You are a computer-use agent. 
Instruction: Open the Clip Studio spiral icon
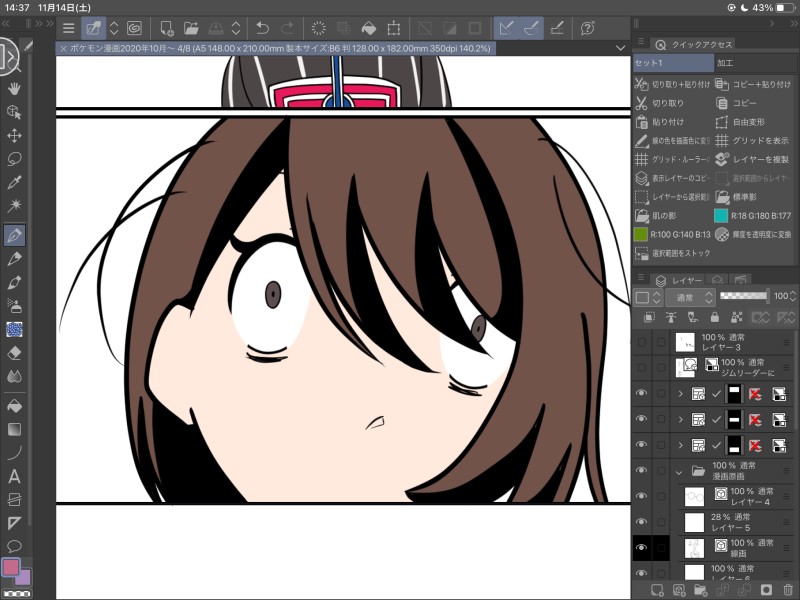pyautogui.click(x=134, y=28)
